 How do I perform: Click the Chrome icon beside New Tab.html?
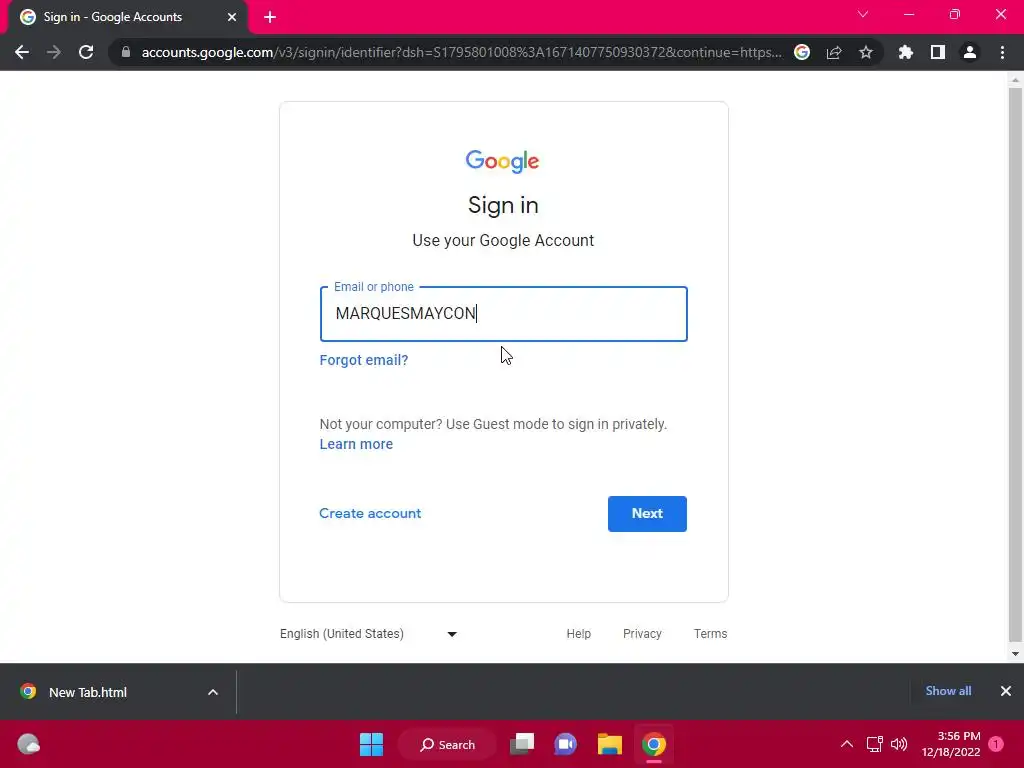tap(28, 692)
